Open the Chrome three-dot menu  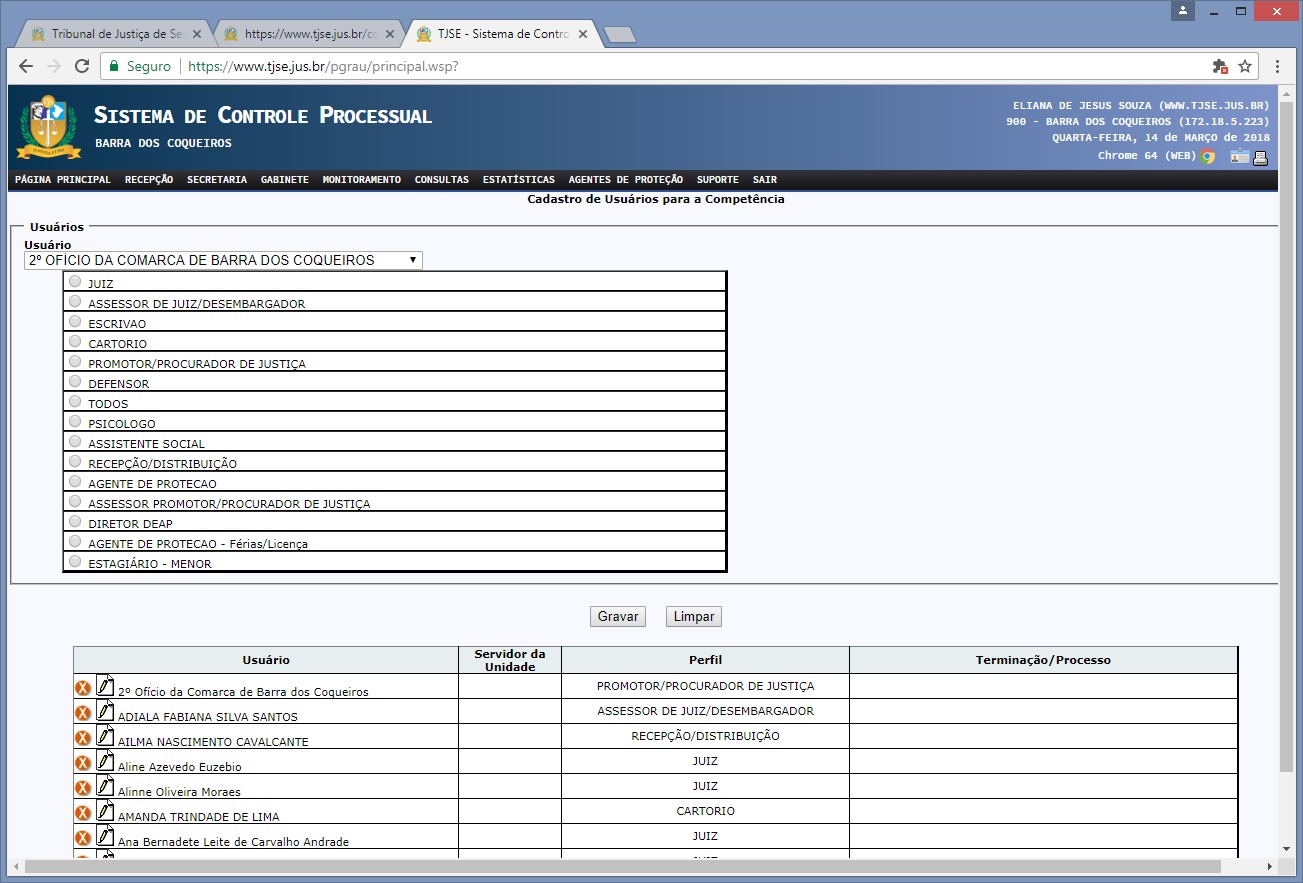1278,66
